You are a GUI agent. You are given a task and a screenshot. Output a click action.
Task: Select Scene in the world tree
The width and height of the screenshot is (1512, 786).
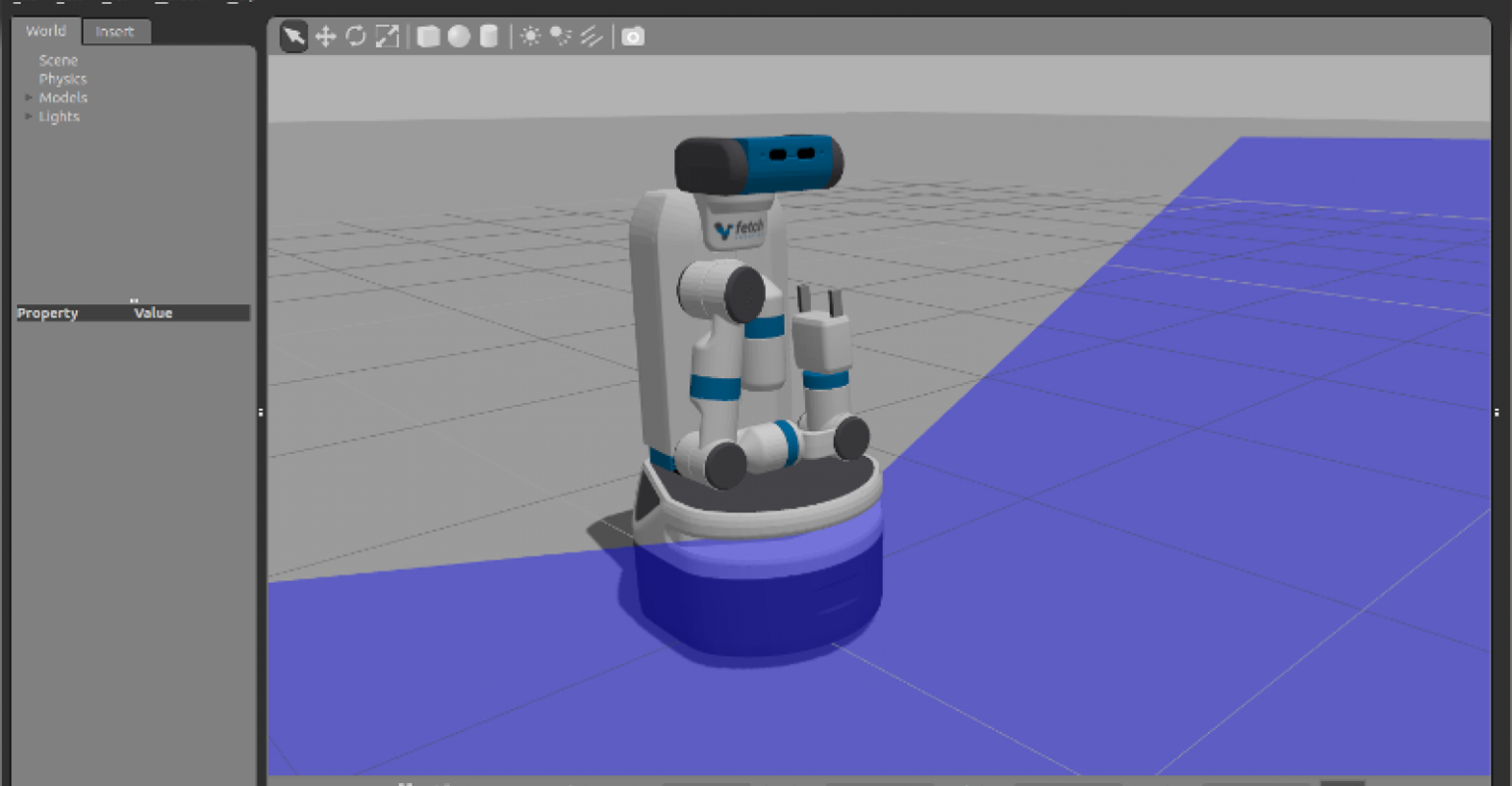coord(58,60)
